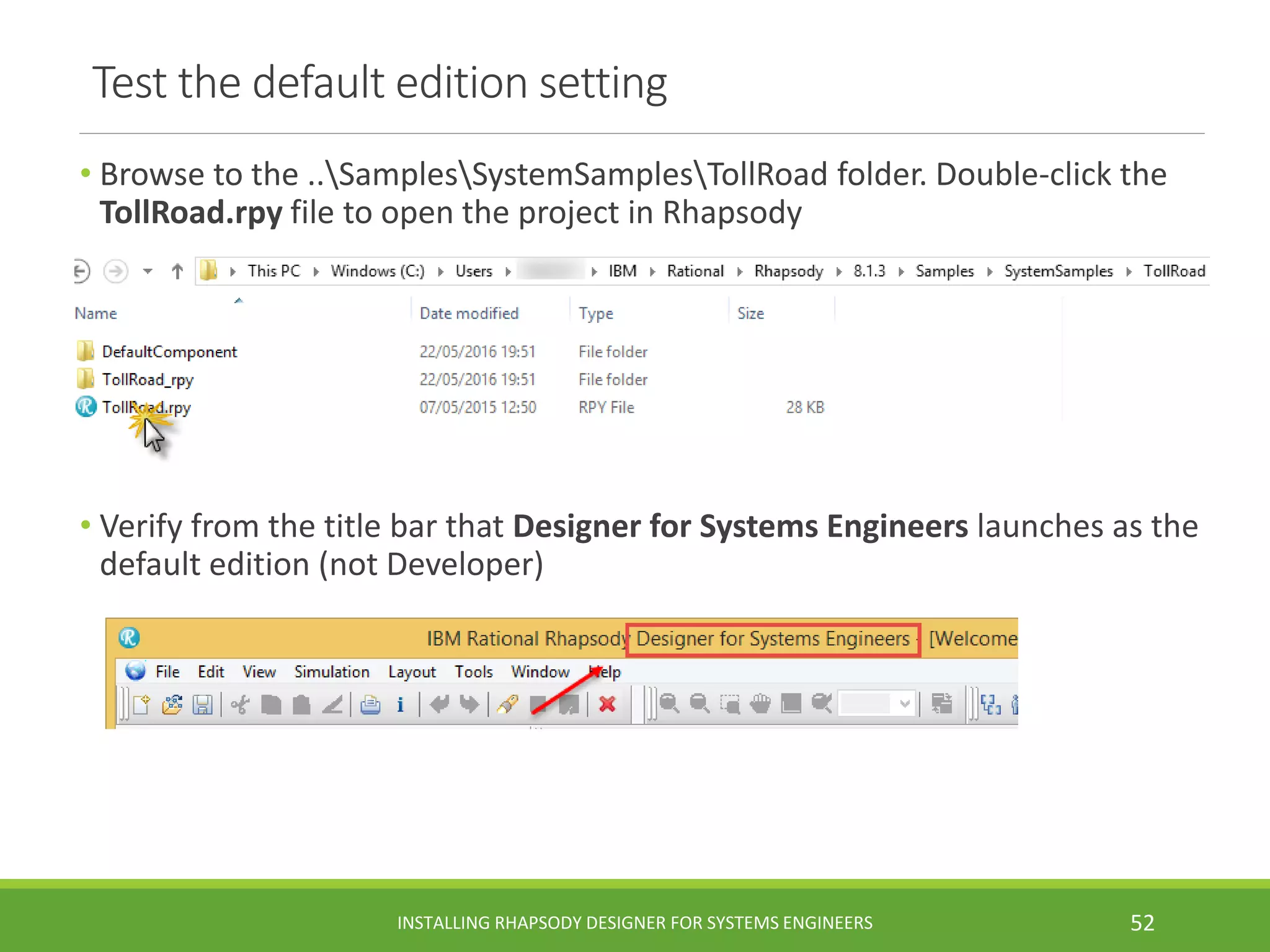Select the DefaultComponent folder

coord(169,352)
